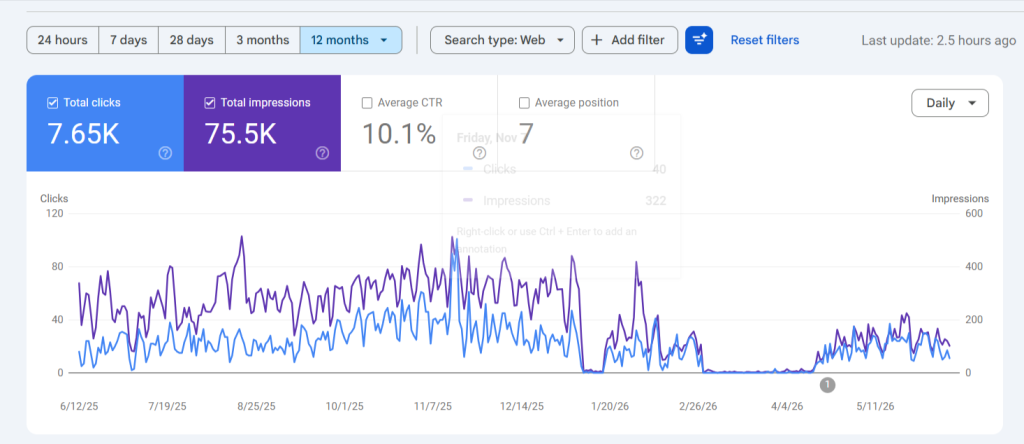Enable the Average position checkbox
Viewport: 1024px width, 444px height.
point(524,103)
